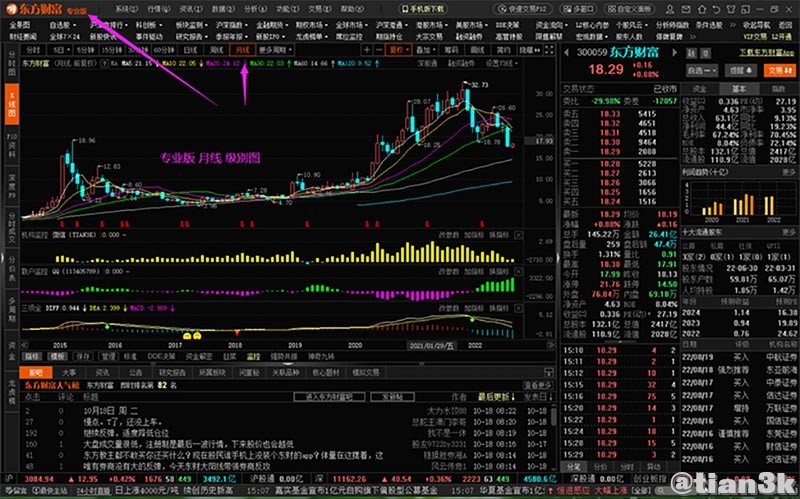Select the 60分钟 period

(164, 50)
